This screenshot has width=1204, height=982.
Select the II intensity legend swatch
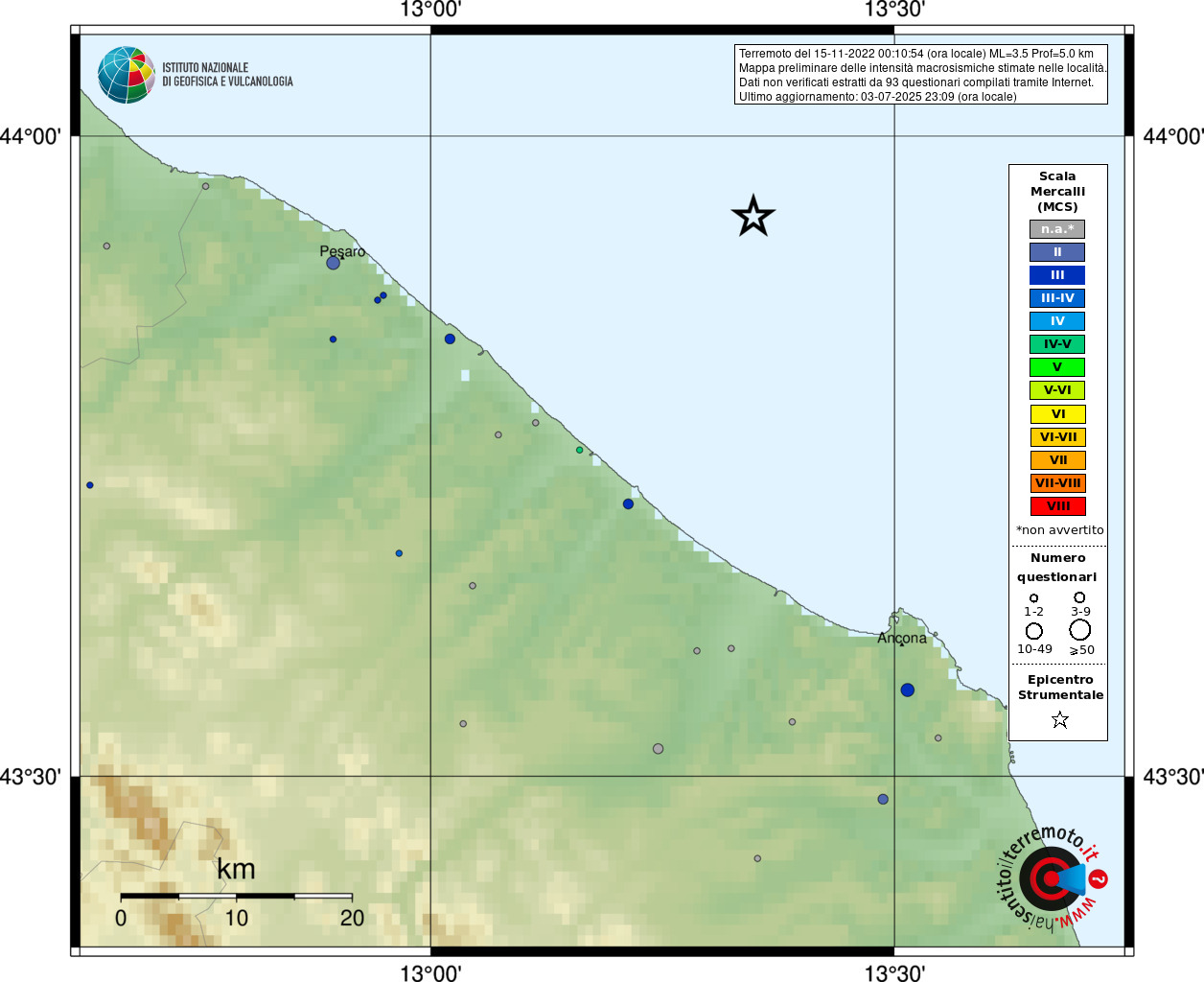[x=1057, y=252]
